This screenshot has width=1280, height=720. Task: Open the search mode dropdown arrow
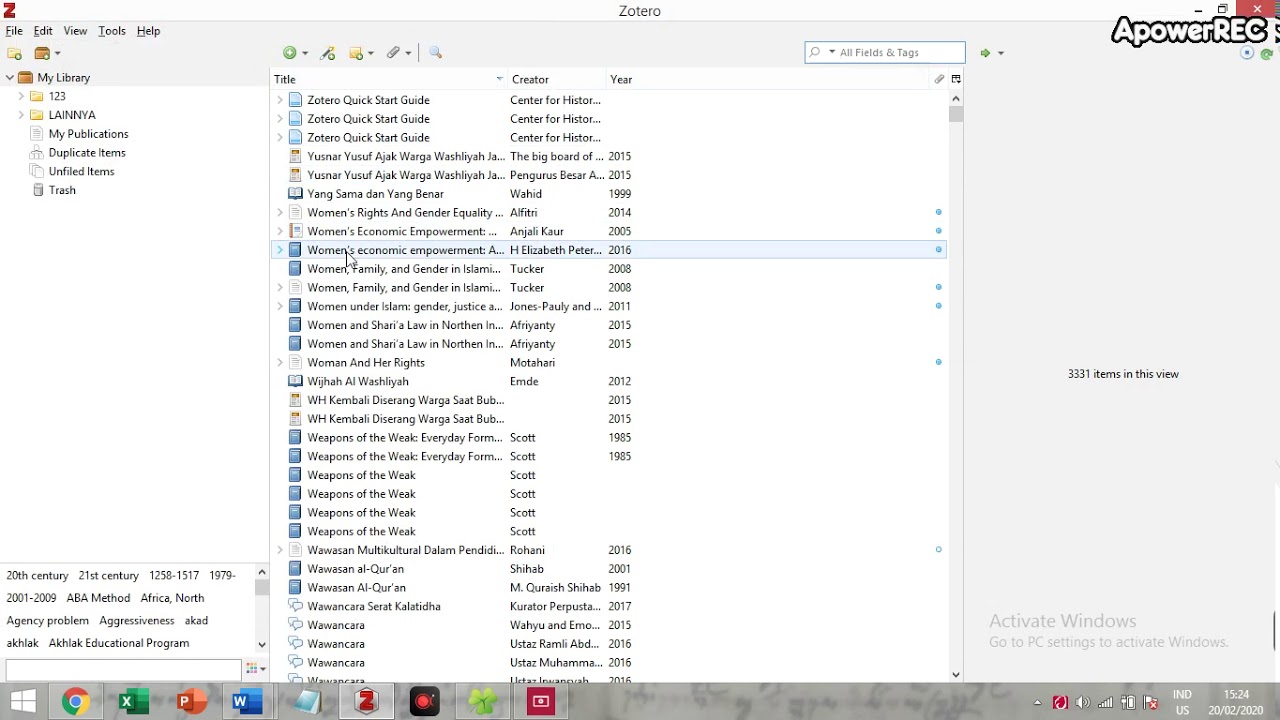pyautogui.click(x=832, y=53)
